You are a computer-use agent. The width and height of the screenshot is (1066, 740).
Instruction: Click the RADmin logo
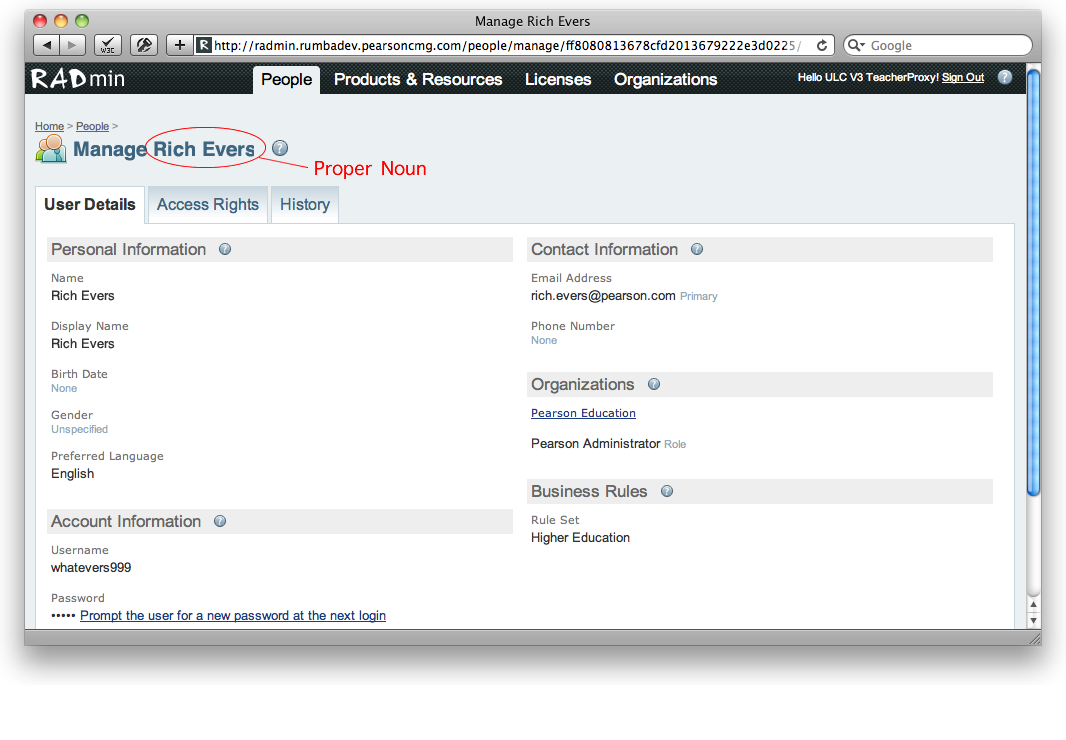78,79
